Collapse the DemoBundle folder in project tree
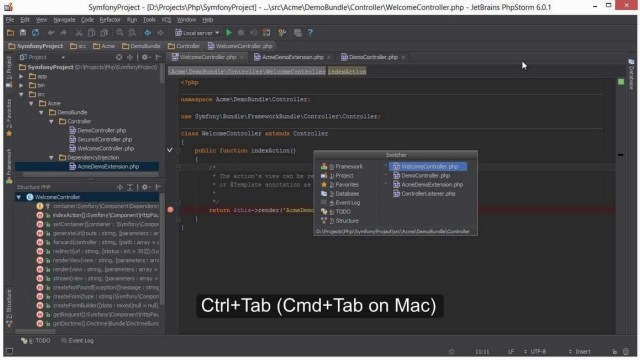The image size is (640, 360). point(41,112)
